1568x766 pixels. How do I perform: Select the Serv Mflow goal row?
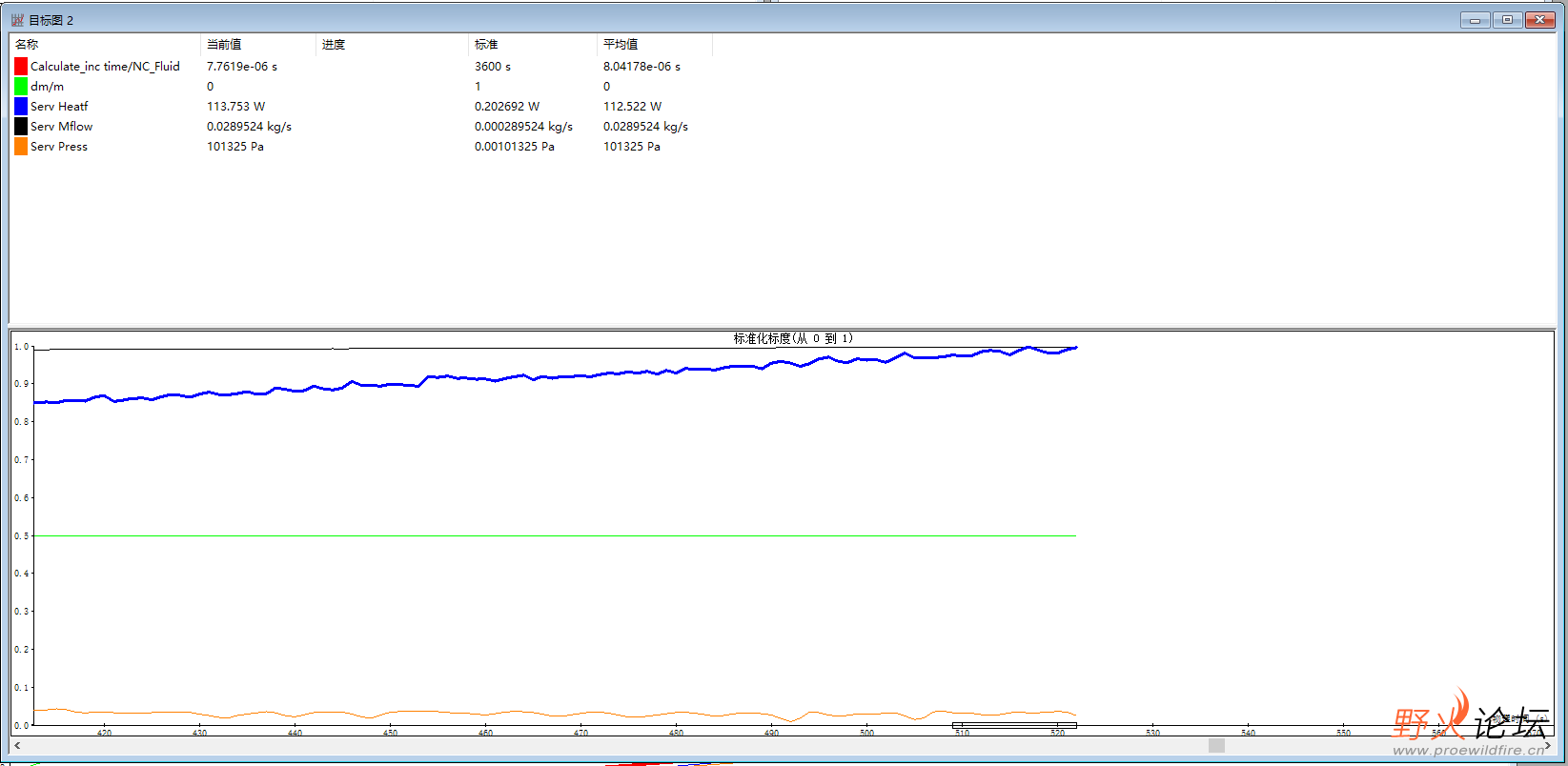click(61, 127)
